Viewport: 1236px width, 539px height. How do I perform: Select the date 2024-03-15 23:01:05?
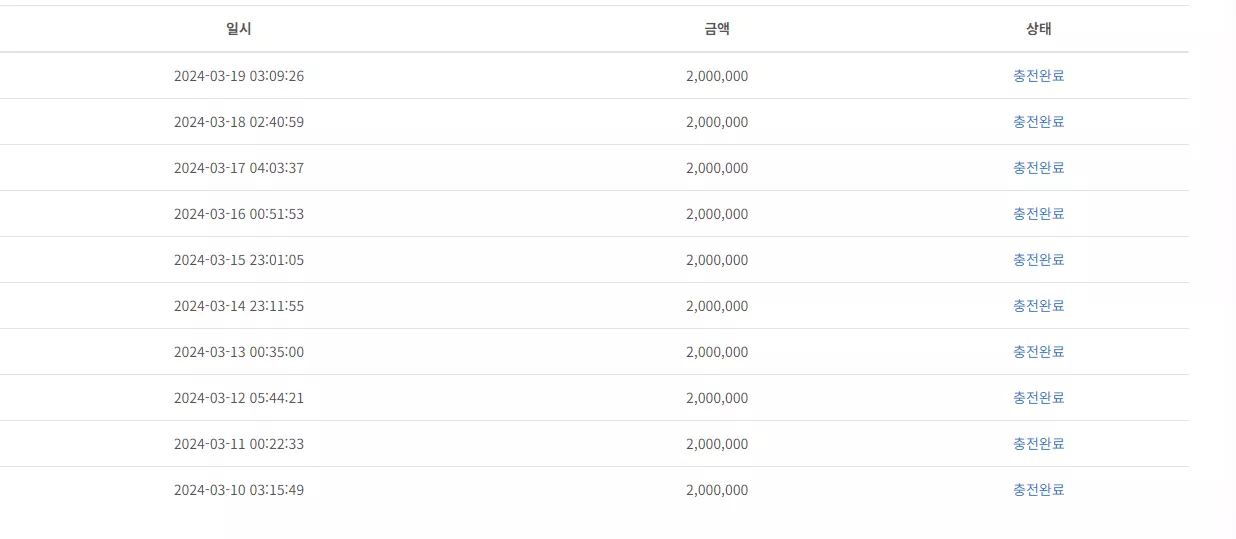tap(239, 260)
